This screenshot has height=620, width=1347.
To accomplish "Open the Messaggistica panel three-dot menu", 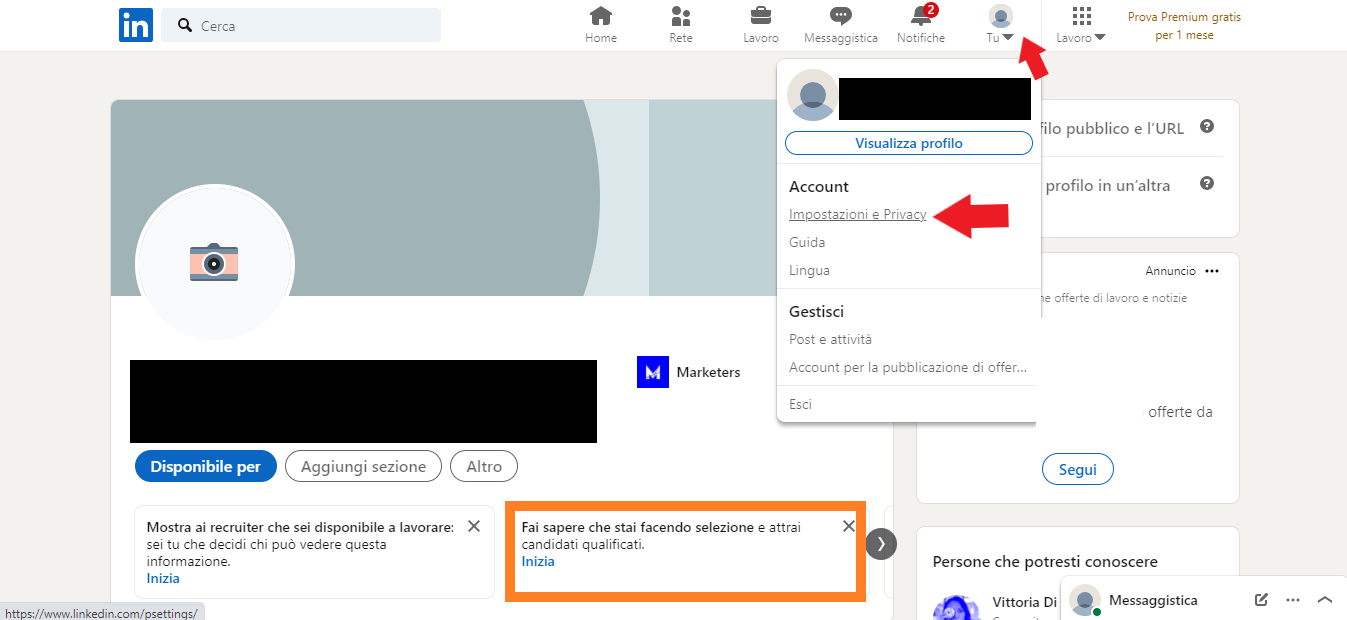I will [x=1294, y=599].
